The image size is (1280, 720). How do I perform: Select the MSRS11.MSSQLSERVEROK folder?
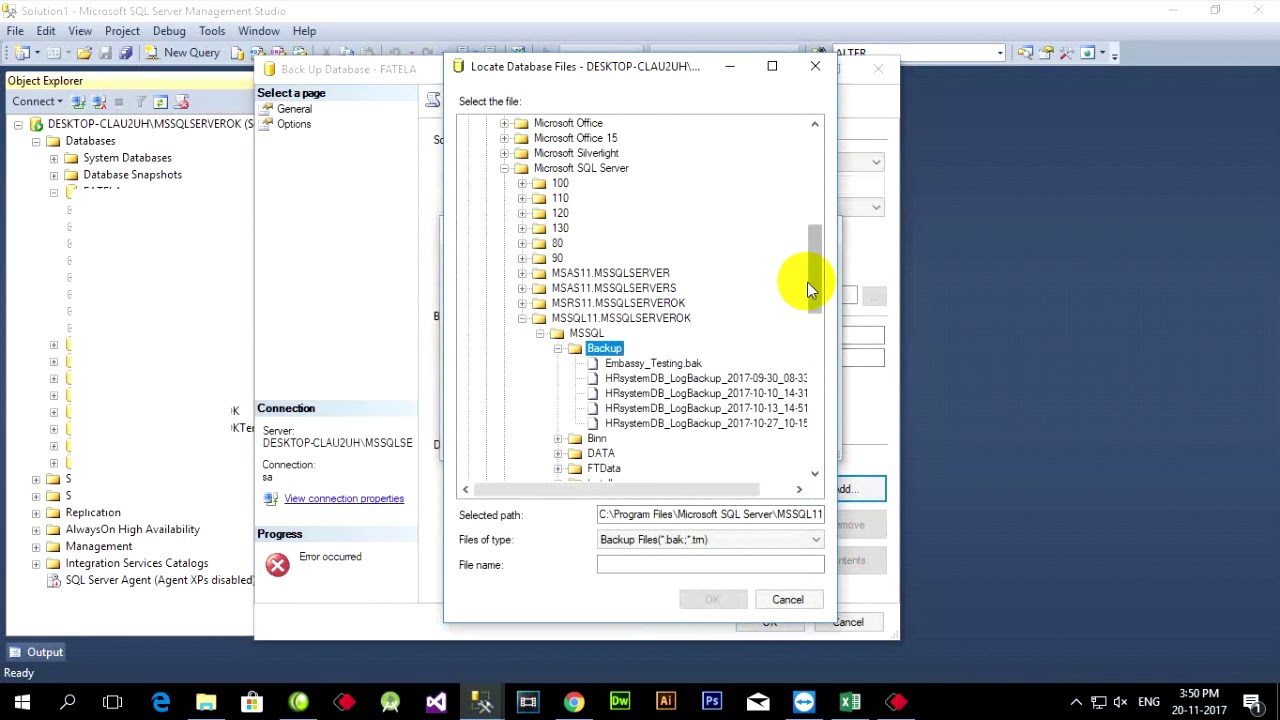618,303
